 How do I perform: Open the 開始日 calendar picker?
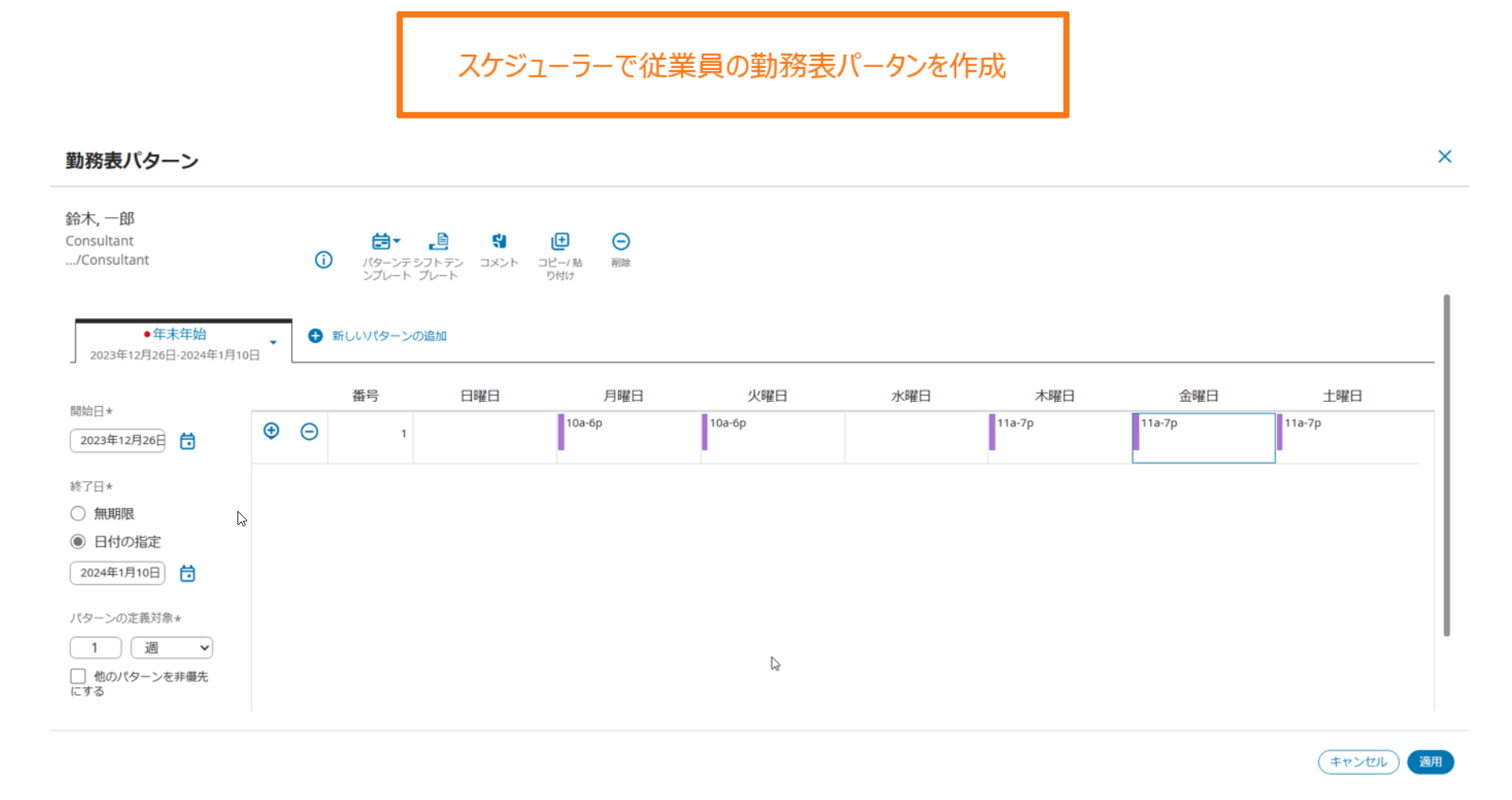tap(187, 441)
